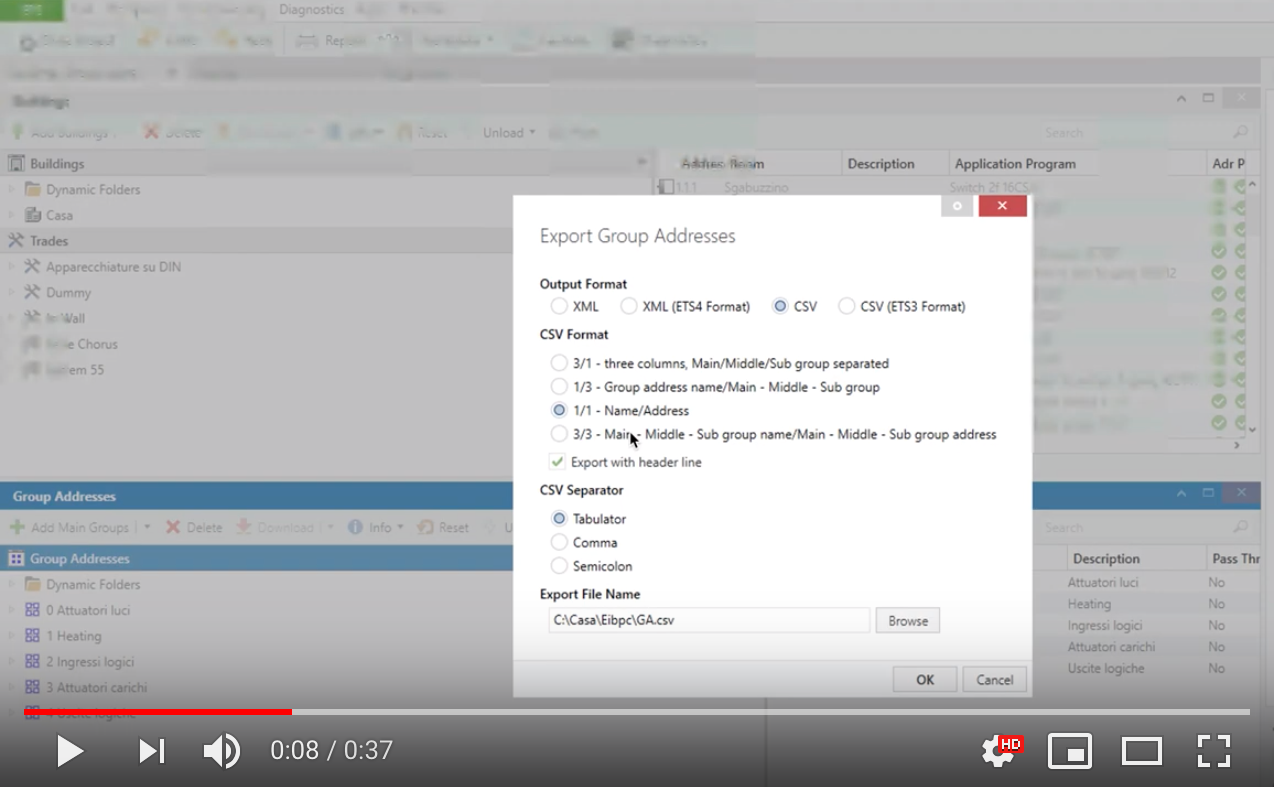Expand 2 Ingressi logici tree arrow
1274x790 pixels.
(12, 662)
